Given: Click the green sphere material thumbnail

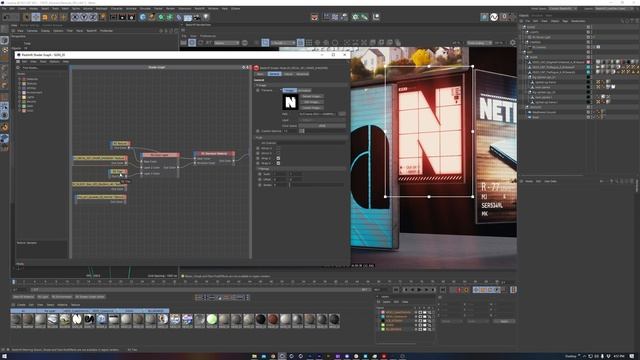Looking at the screenshot, I should (212, 320).
